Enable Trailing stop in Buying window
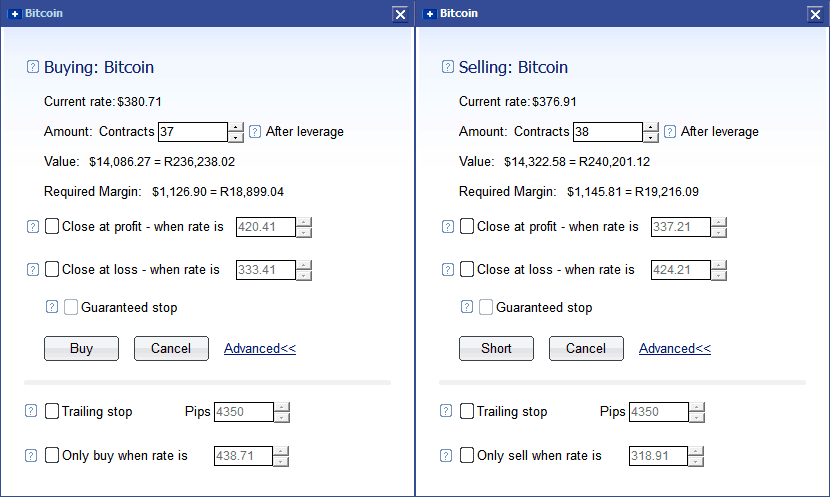The image size is (830, 497). tap(52, 411)
